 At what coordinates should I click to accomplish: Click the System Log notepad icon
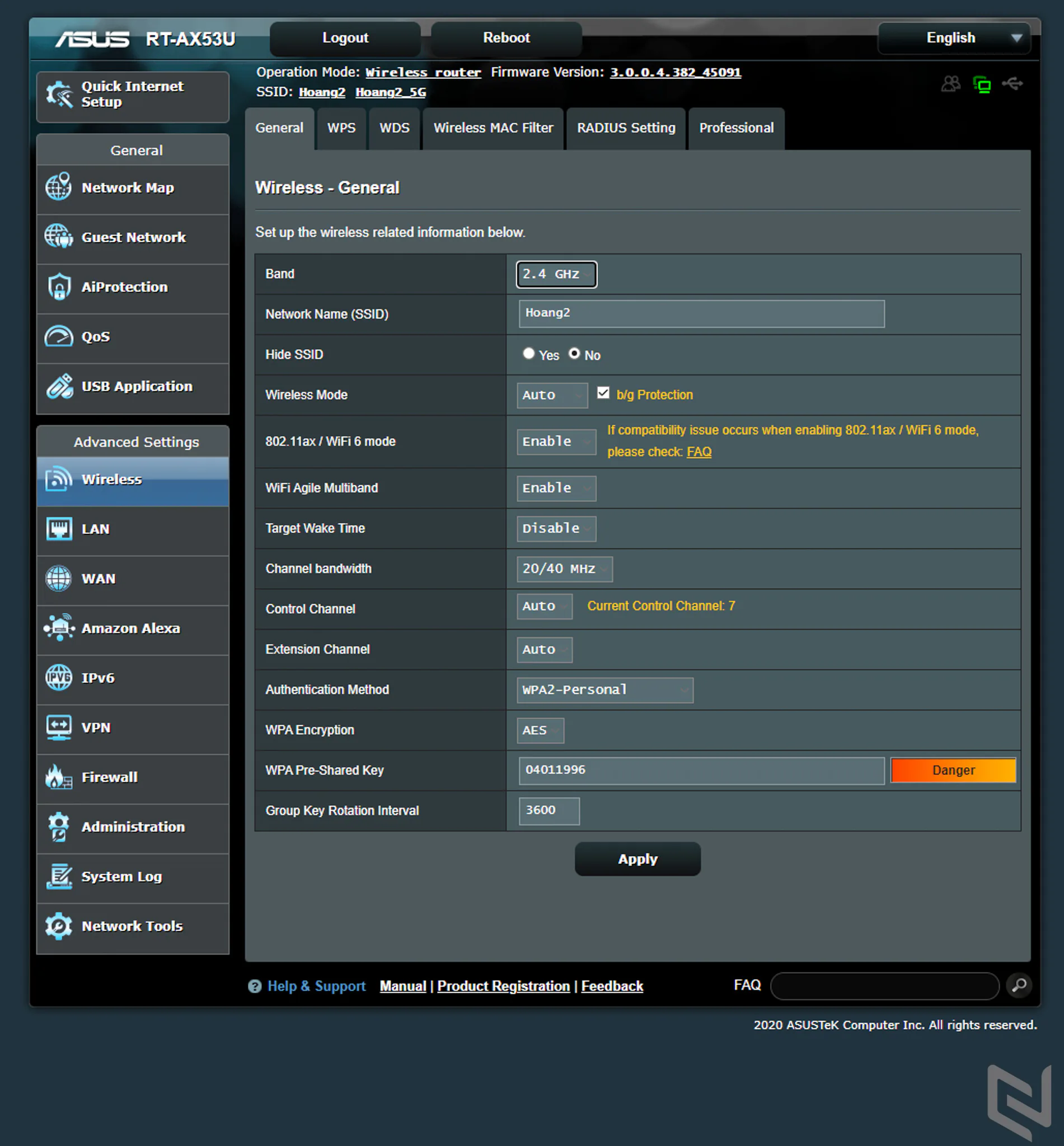coord(59,876)
